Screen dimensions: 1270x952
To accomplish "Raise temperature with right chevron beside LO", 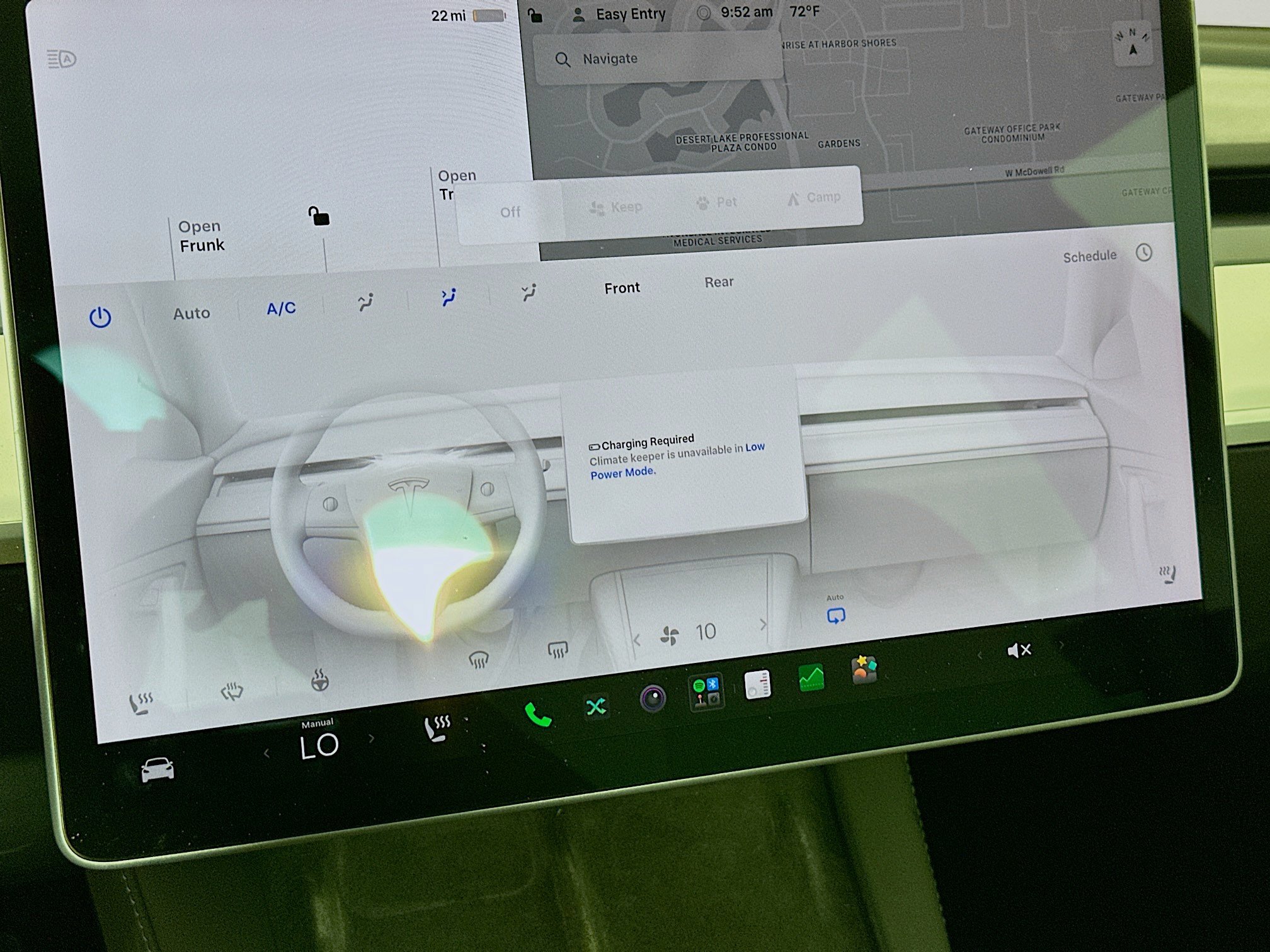I will tap(371, 738).
